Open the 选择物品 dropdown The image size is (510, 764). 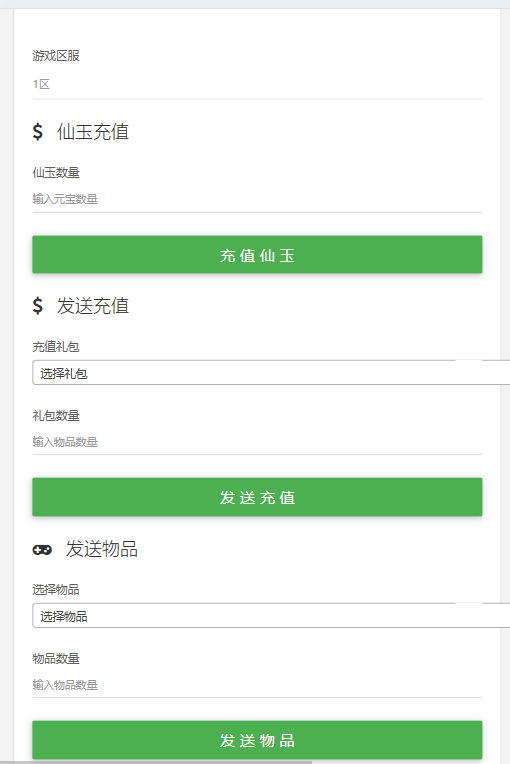pyautogui.click(x=271, y=615)
